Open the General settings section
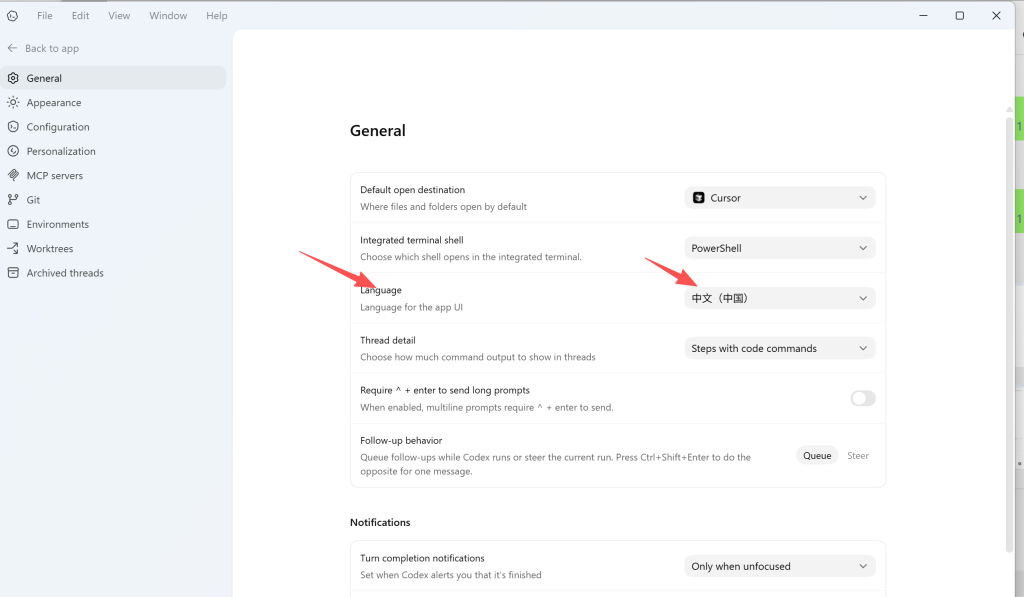The image size is (1024, 597). (44, 77)
